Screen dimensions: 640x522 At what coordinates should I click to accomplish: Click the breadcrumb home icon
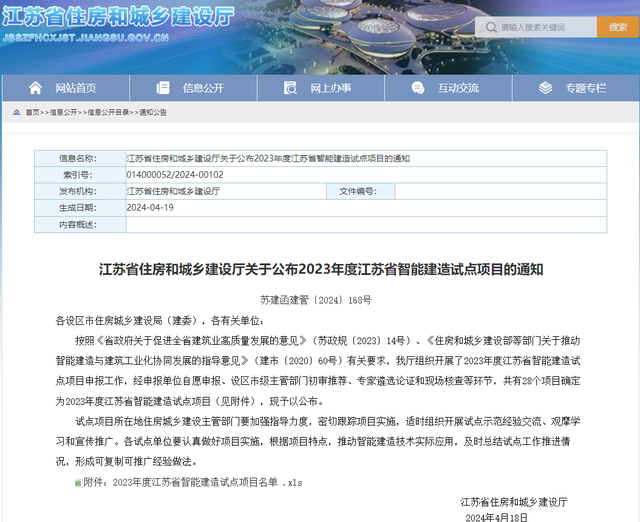pyautogui.click(x=18, y=113)
